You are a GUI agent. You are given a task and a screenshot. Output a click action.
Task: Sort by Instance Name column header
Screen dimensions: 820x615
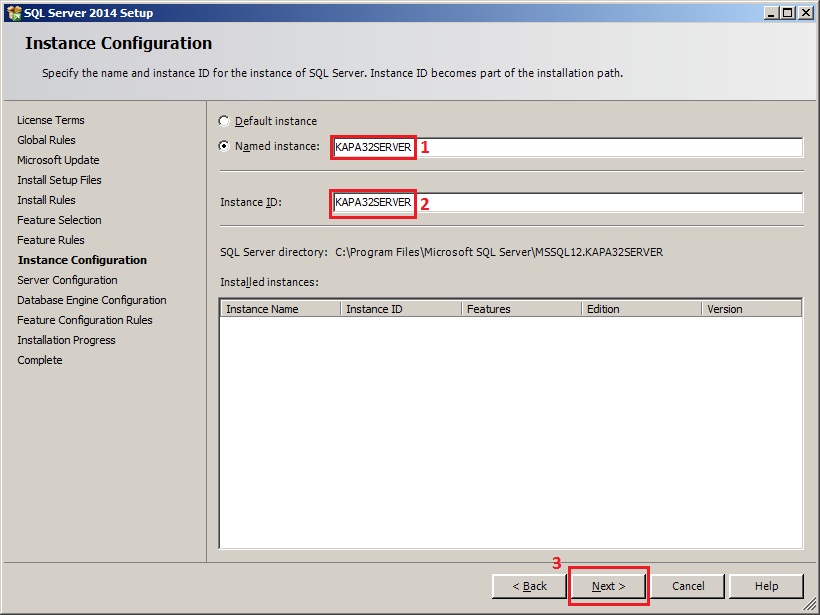click(x=280, y=309)
